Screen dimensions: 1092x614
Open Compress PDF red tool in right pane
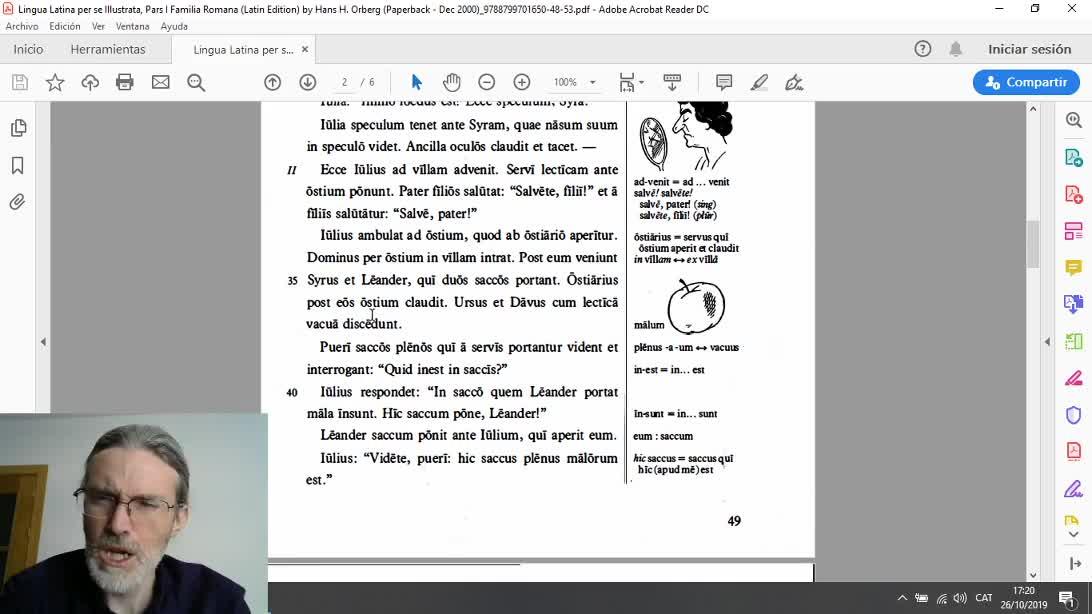tap(1074, 451)
